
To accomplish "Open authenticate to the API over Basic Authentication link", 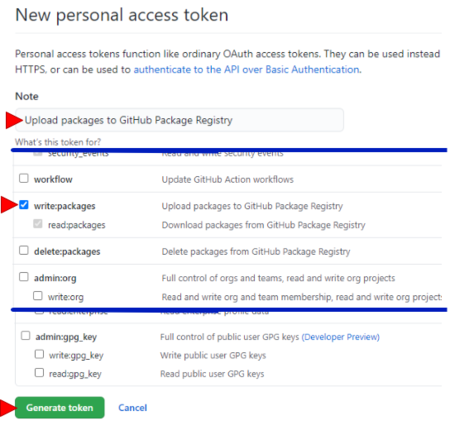I will (x=247, y=70).
